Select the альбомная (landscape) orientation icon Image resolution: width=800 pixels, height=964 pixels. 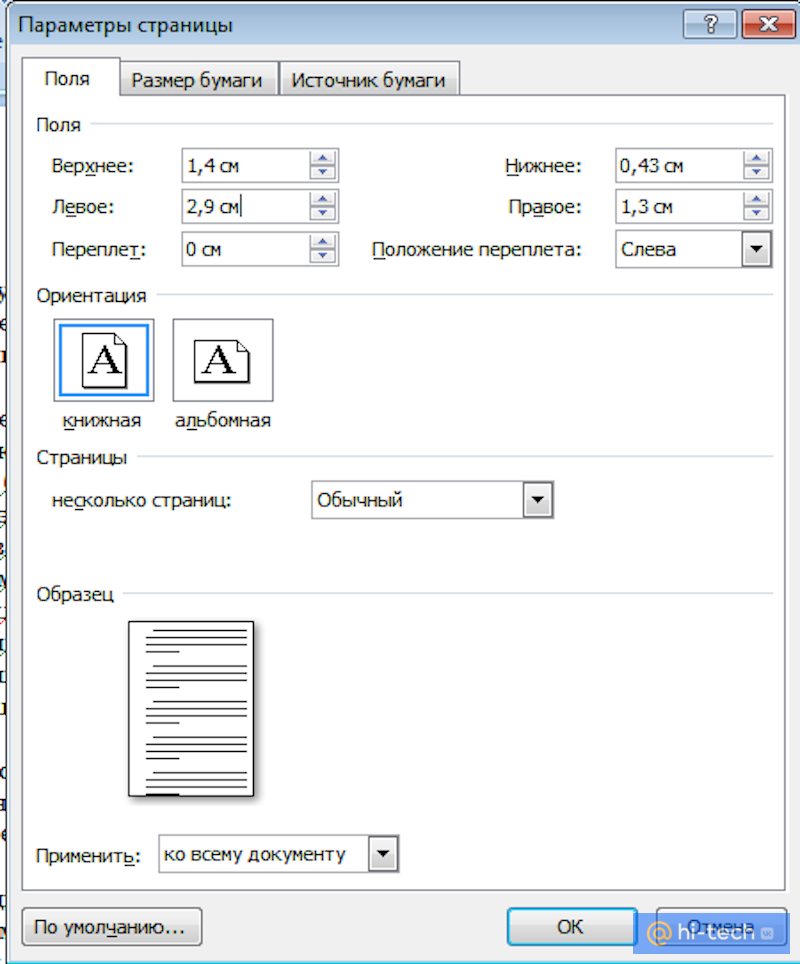tap(222, 360)
